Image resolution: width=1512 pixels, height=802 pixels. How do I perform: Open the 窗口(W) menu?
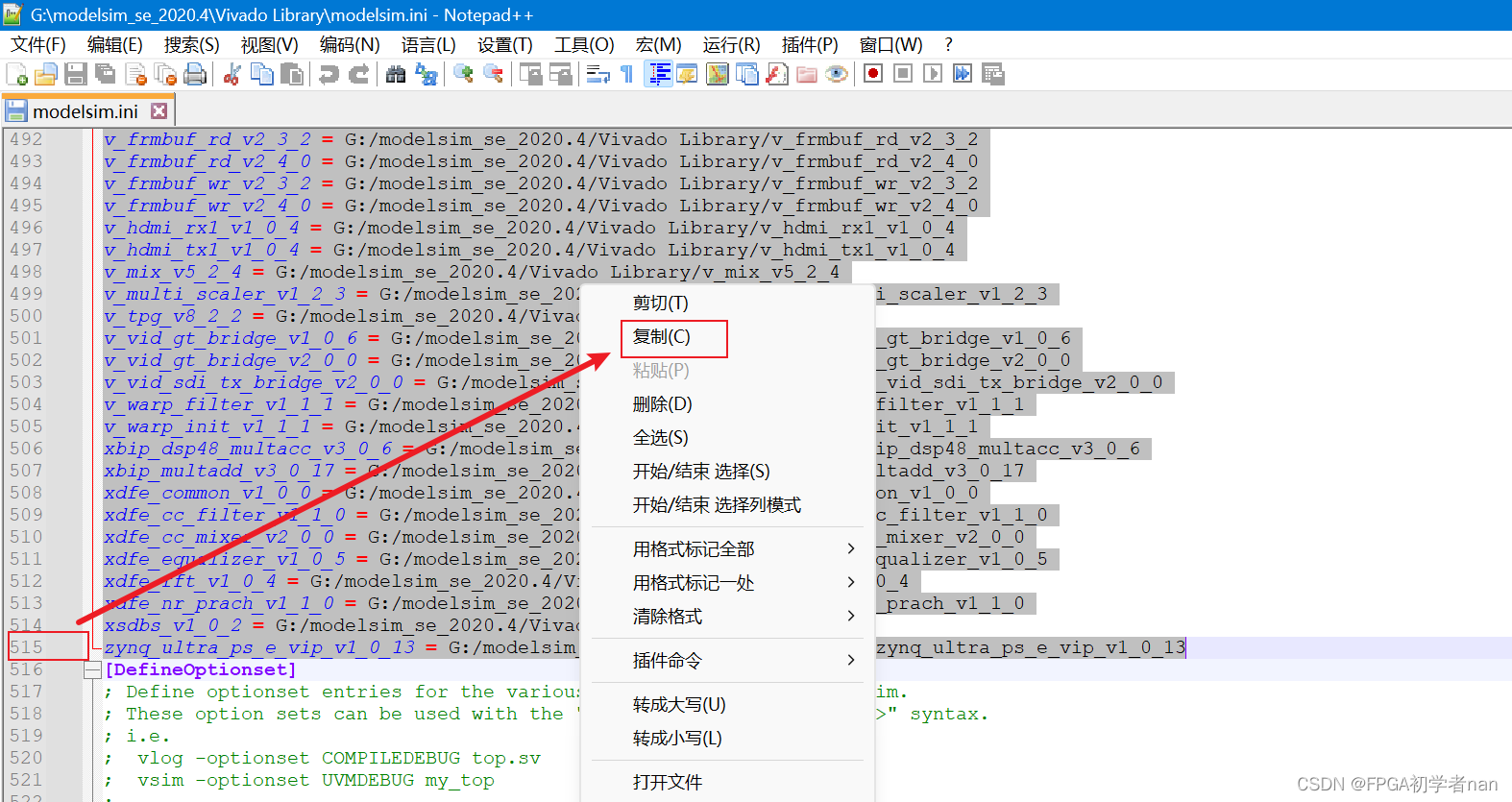891,45
